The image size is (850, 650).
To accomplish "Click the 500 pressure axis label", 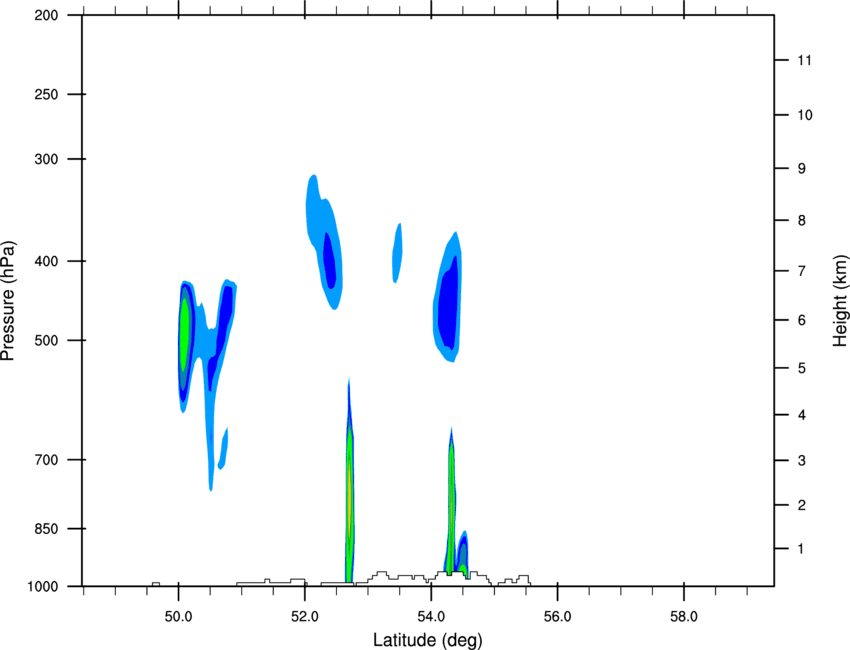I will click(x=46, y=340).
